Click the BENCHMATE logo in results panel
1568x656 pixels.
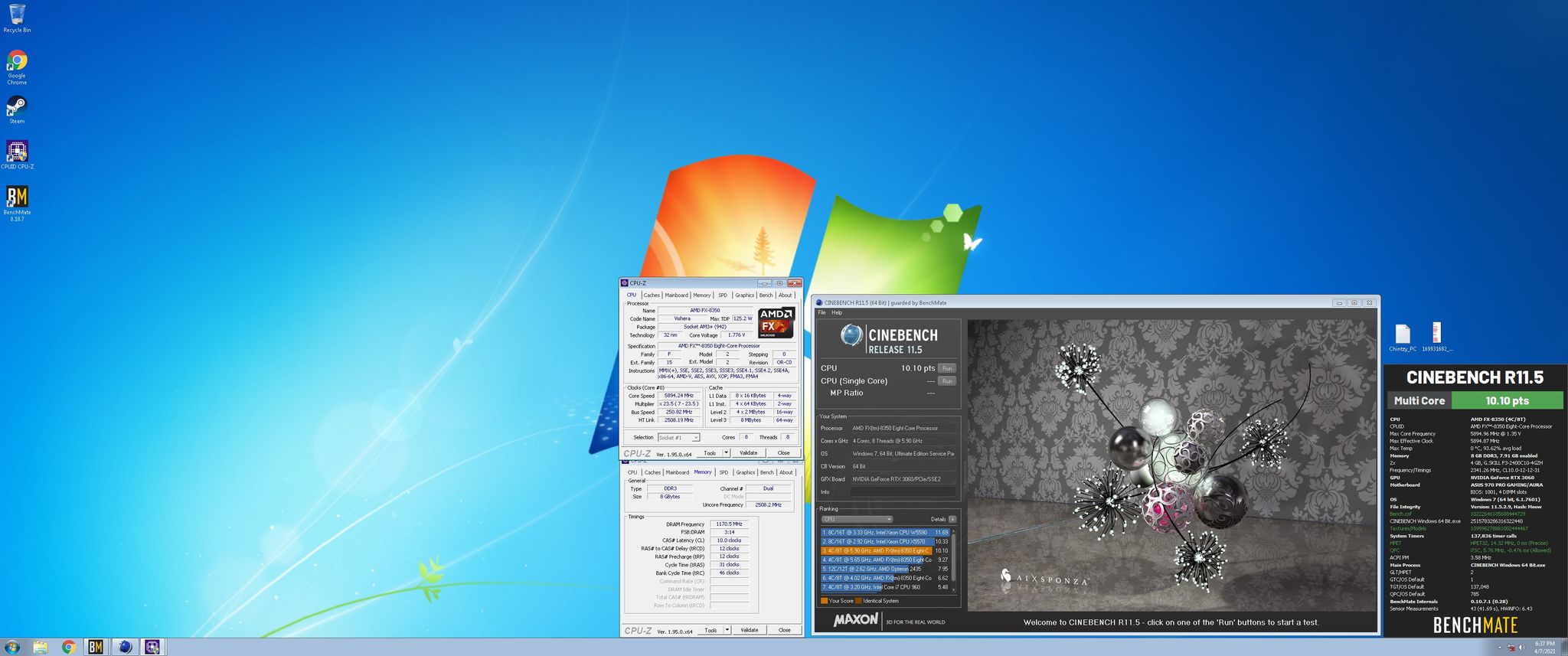[1475, 625]
